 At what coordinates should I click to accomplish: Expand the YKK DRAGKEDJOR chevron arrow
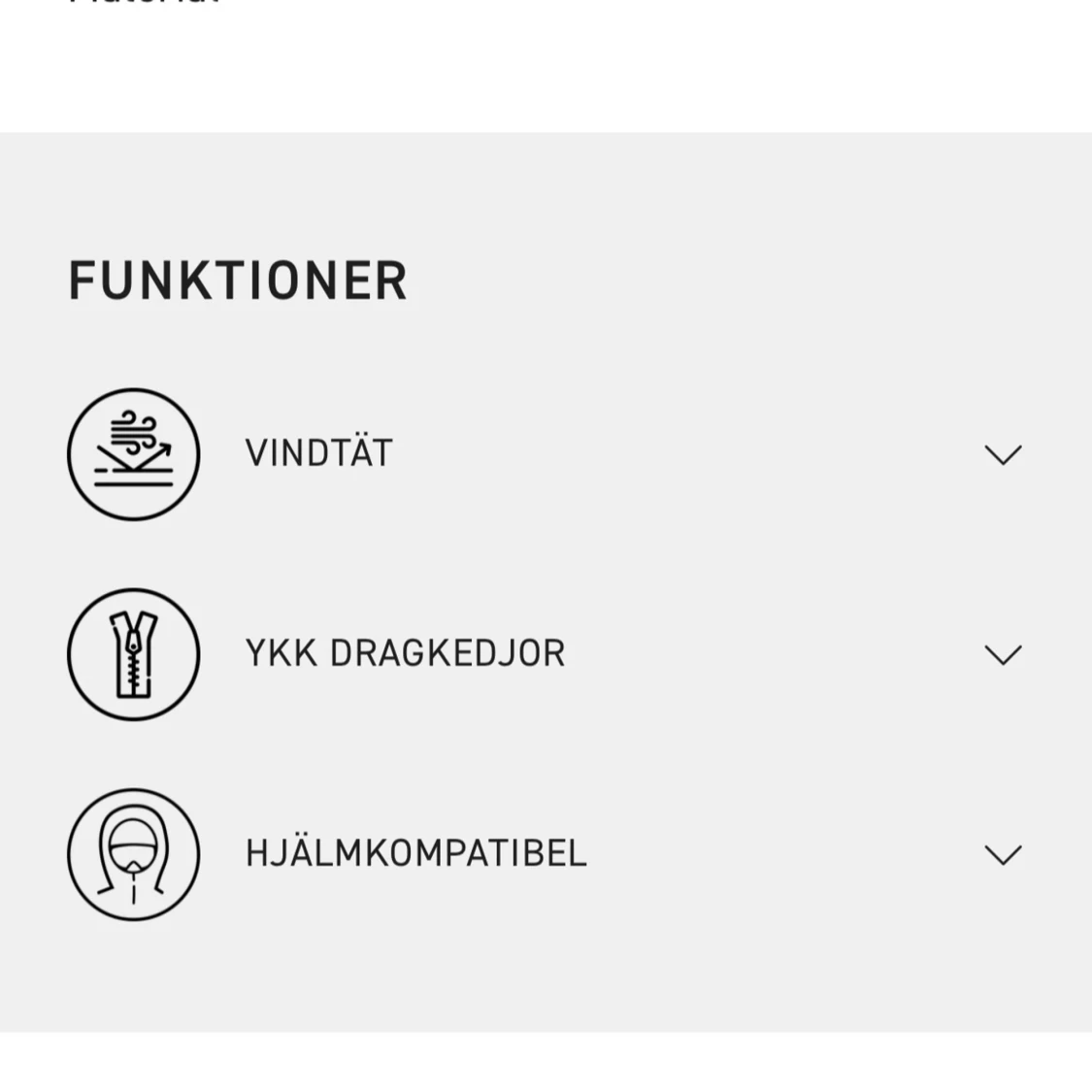1003,654
